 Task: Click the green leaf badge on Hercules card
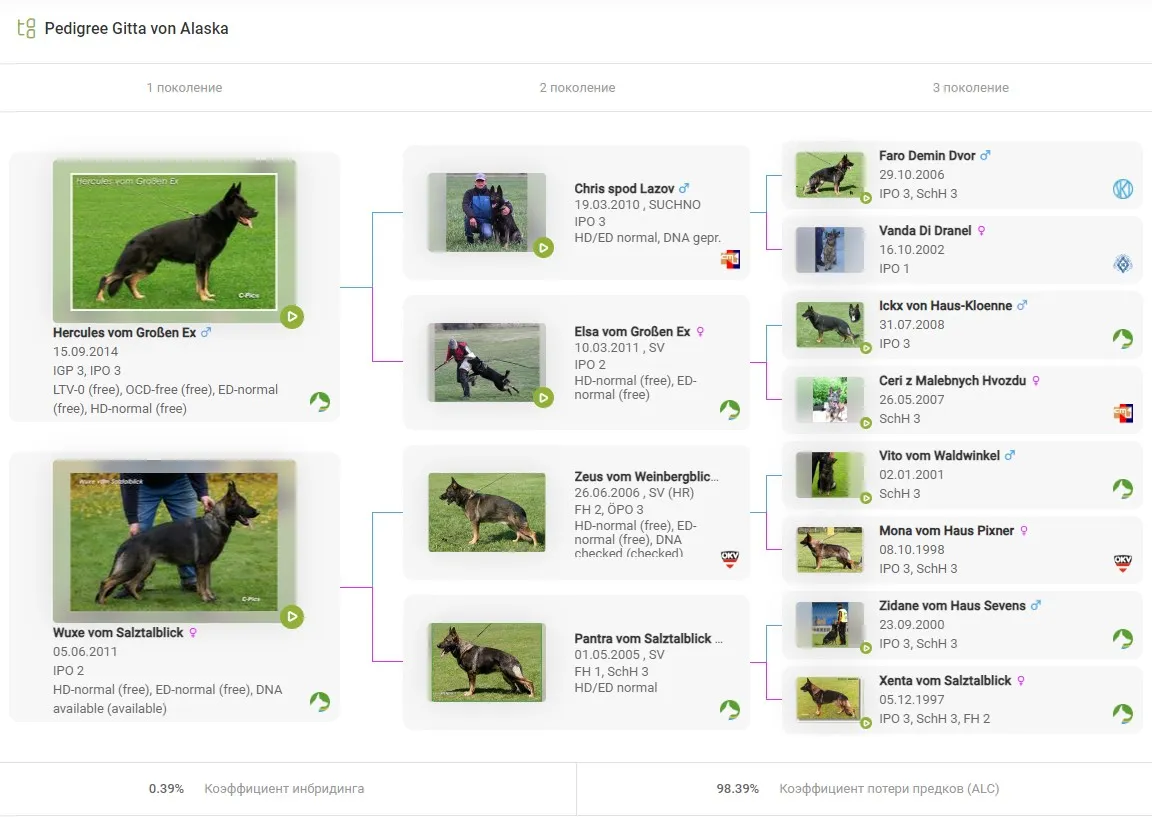[x=319, y=402]
